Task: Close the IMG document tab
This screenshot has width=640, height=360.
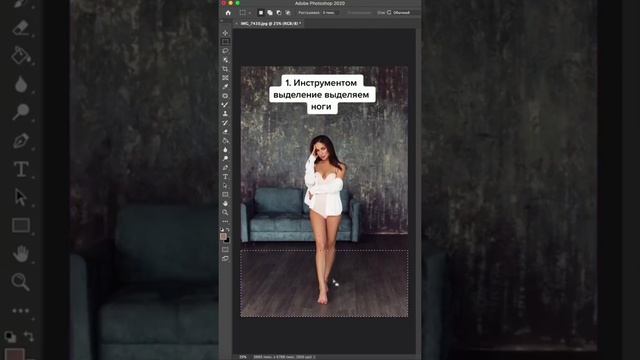Action: [236, 24]
